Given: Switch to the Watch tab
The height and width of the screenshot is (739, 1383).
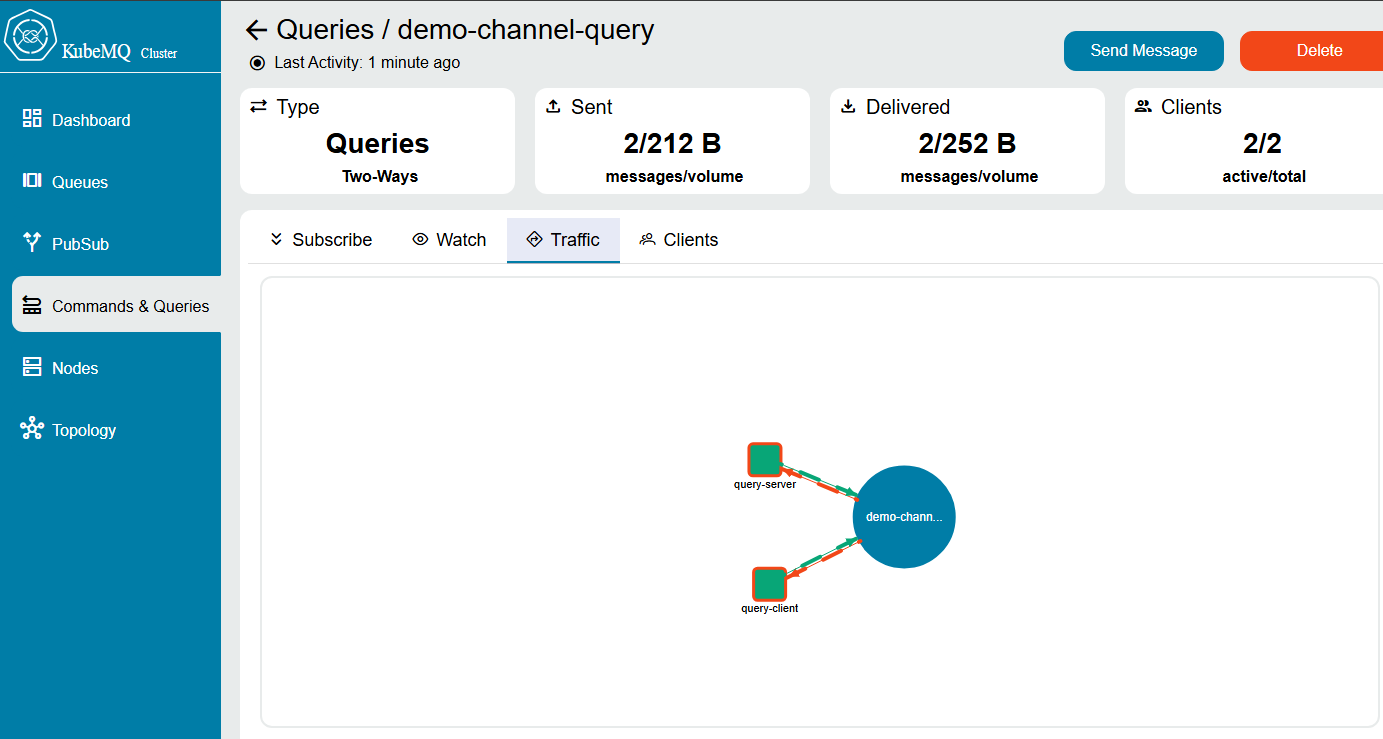Looking at the screenshot, I should [x=449, y=240].
